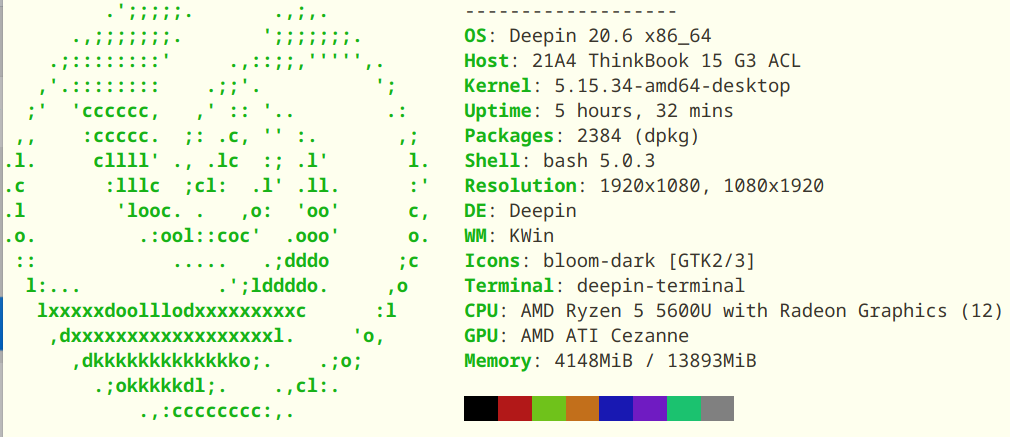Click the dashed separator line above OS
1010x437 pixels.
571,12
